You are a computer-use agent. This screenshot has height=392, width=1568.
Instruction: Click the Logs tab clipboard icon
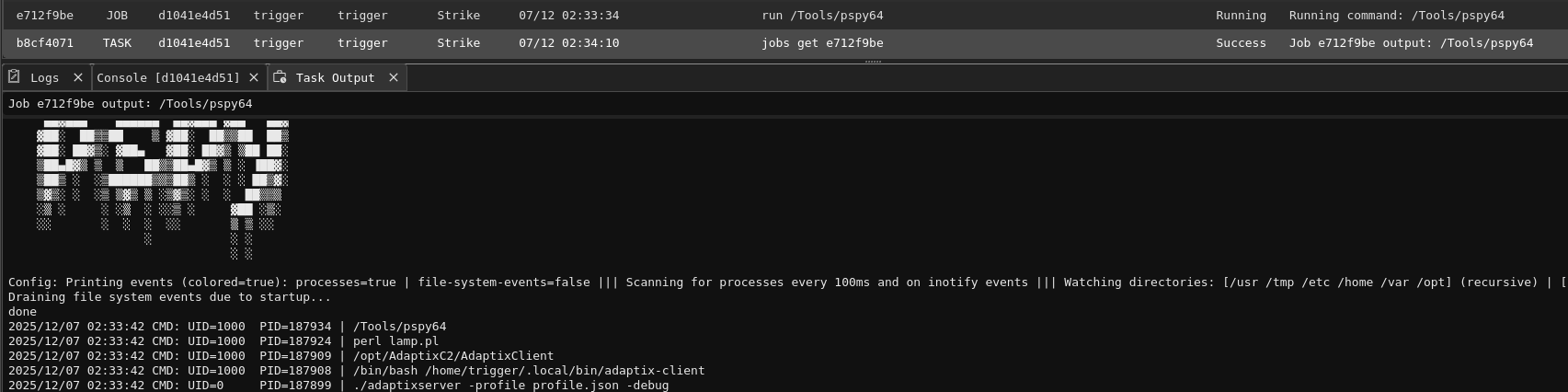[x=14, y=77]
